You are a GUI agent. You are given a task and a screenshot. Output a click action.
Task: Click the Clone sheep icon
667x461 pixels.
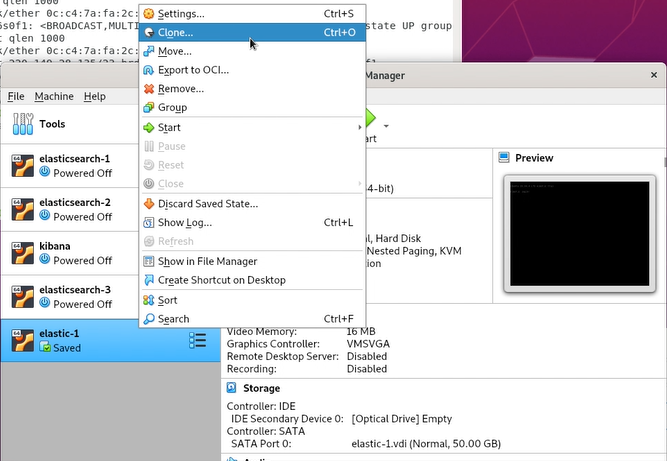(148, 32)
